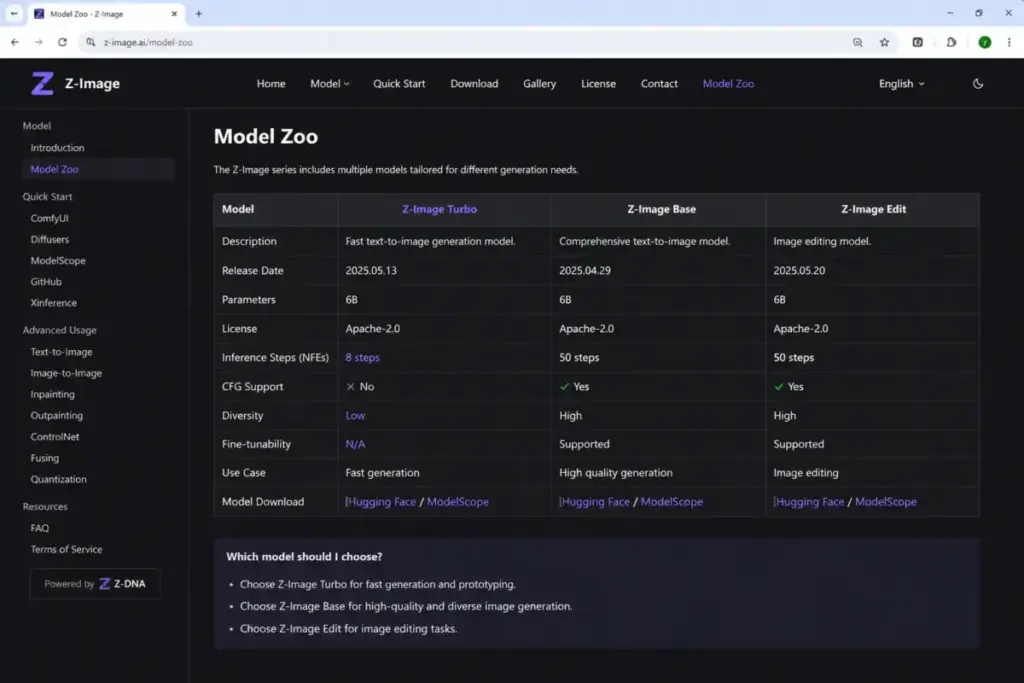Open the English language dropdown
This screenshot has height=683, width=1024.
[901, 84]
